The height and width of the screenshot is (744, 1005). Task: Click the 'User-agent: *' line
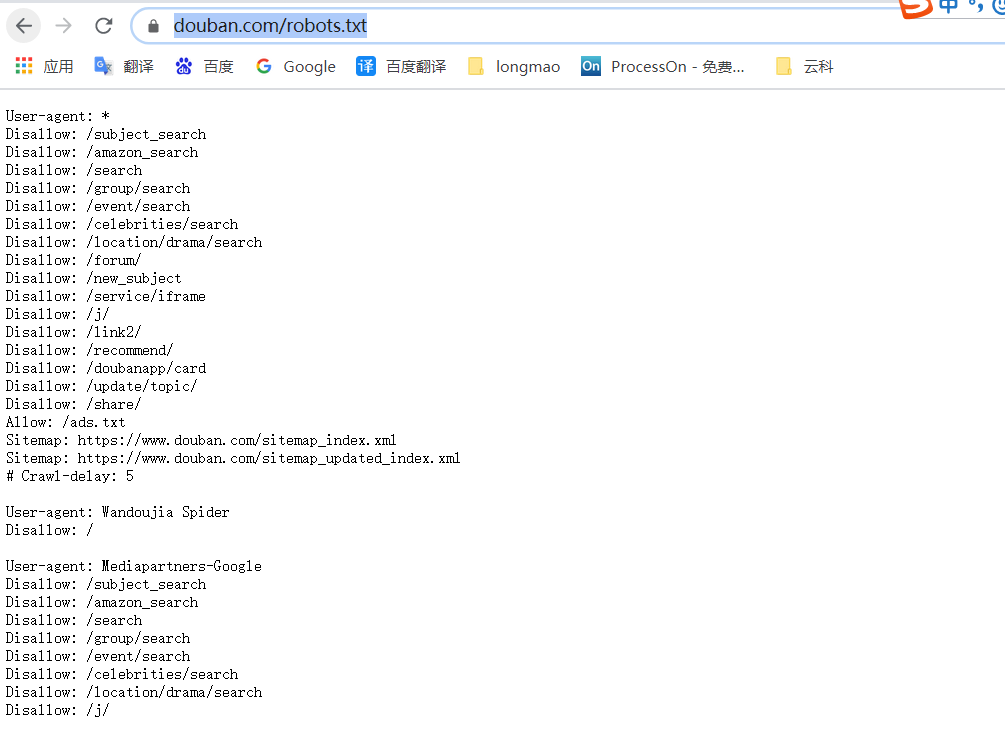pos(58,116)
